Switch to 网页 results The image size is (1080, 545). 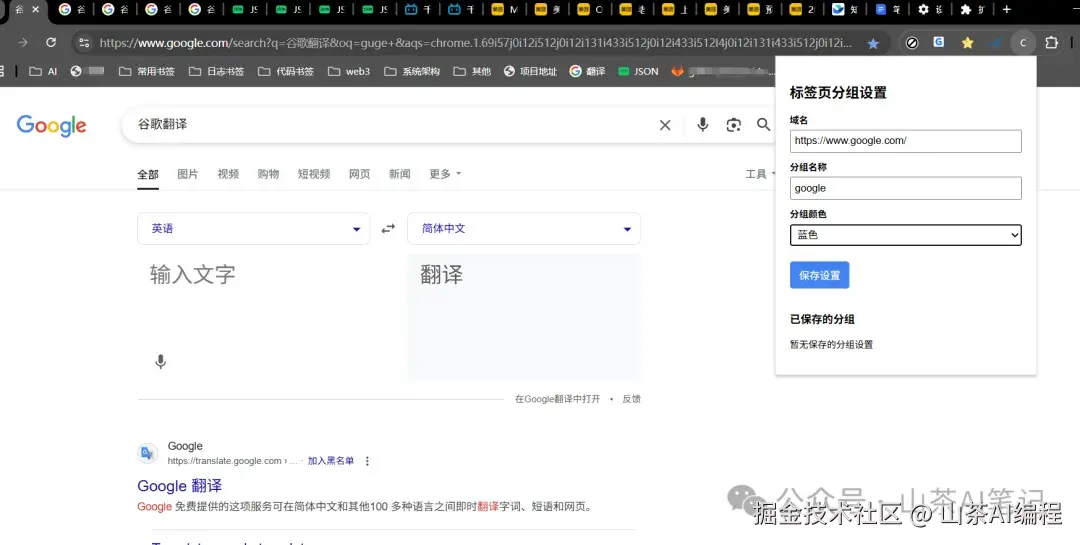click(x=359, y=174)
